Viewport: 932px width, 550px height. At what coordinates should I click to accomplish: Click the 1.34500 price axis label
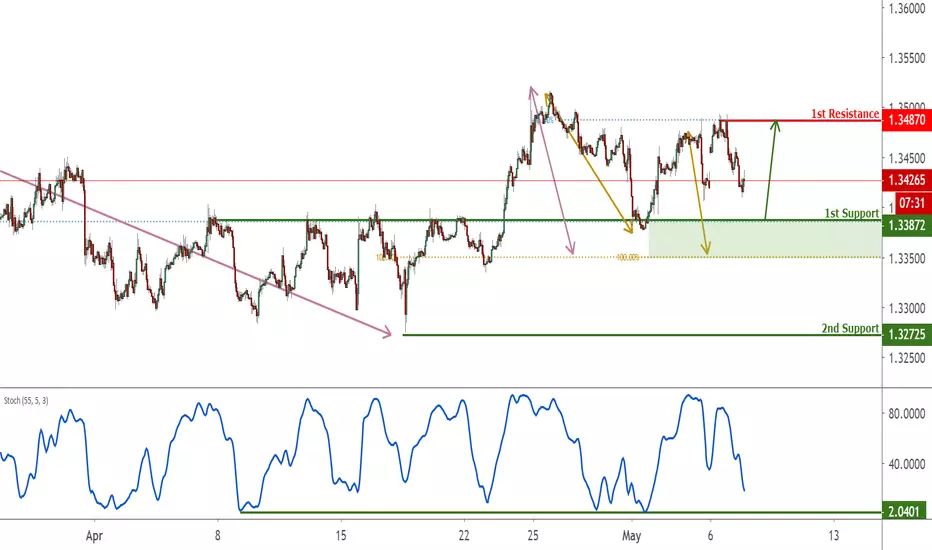(x=907, y=158)
